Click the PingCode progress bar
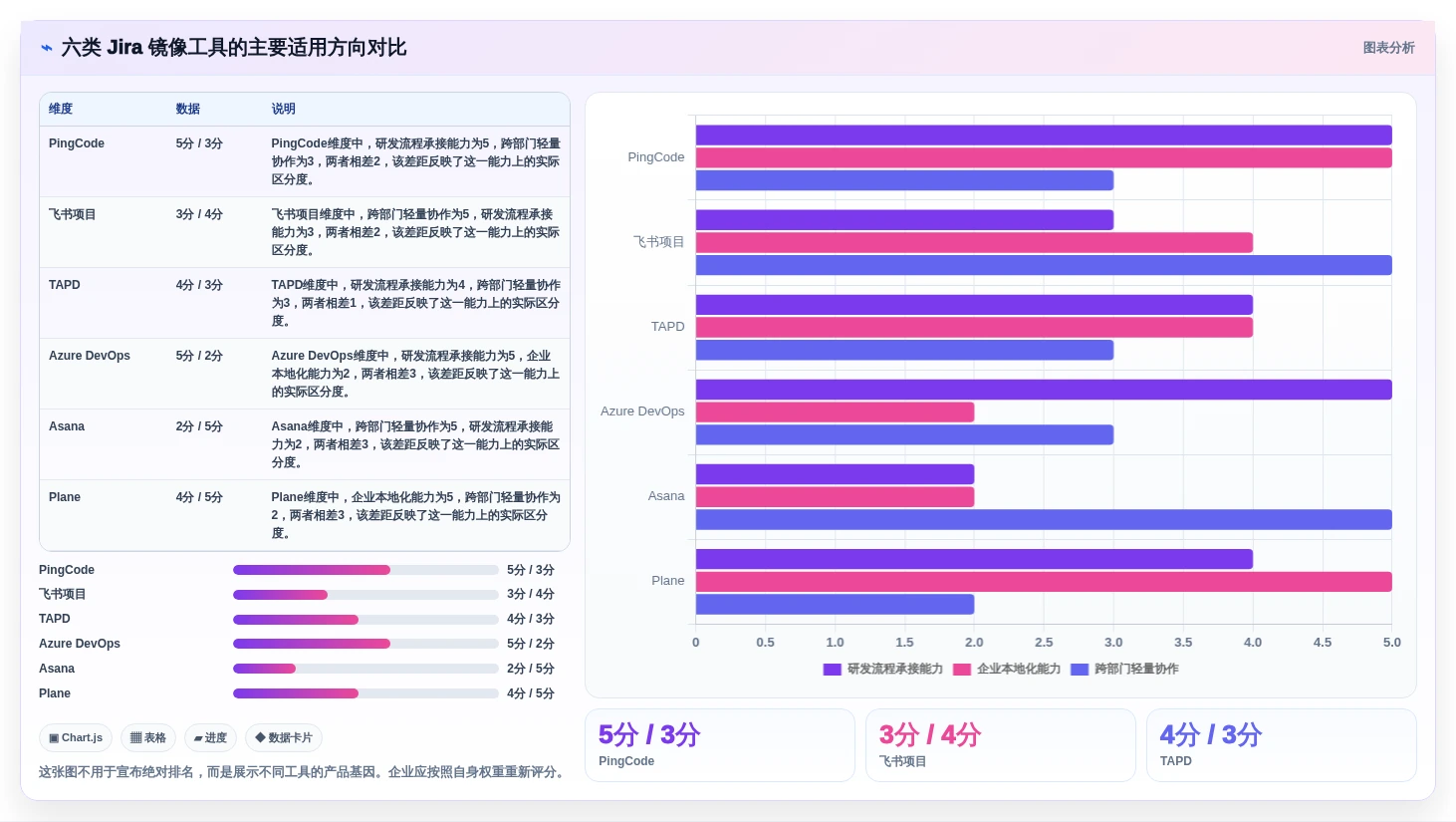Screen dimensions: 1456x822 click(365, 570)
